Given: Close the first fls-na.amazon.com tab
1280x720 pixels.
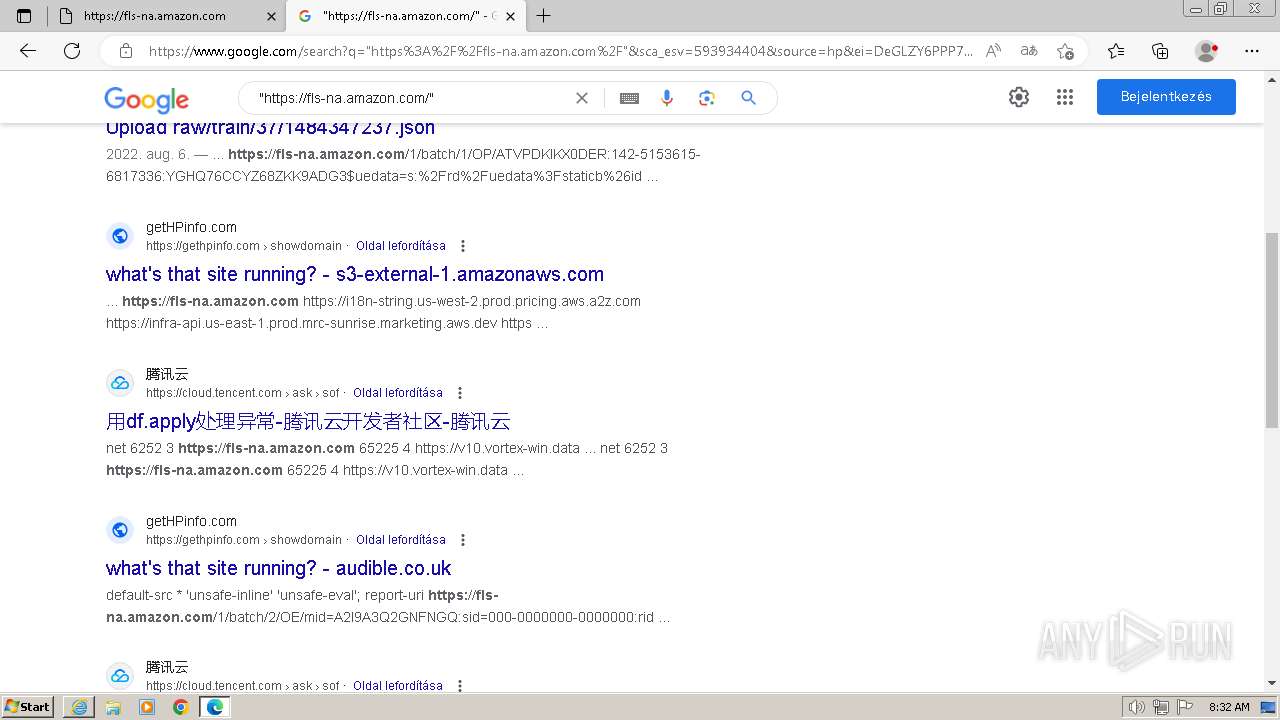Looking at the screenshot, I should (271, 16).
